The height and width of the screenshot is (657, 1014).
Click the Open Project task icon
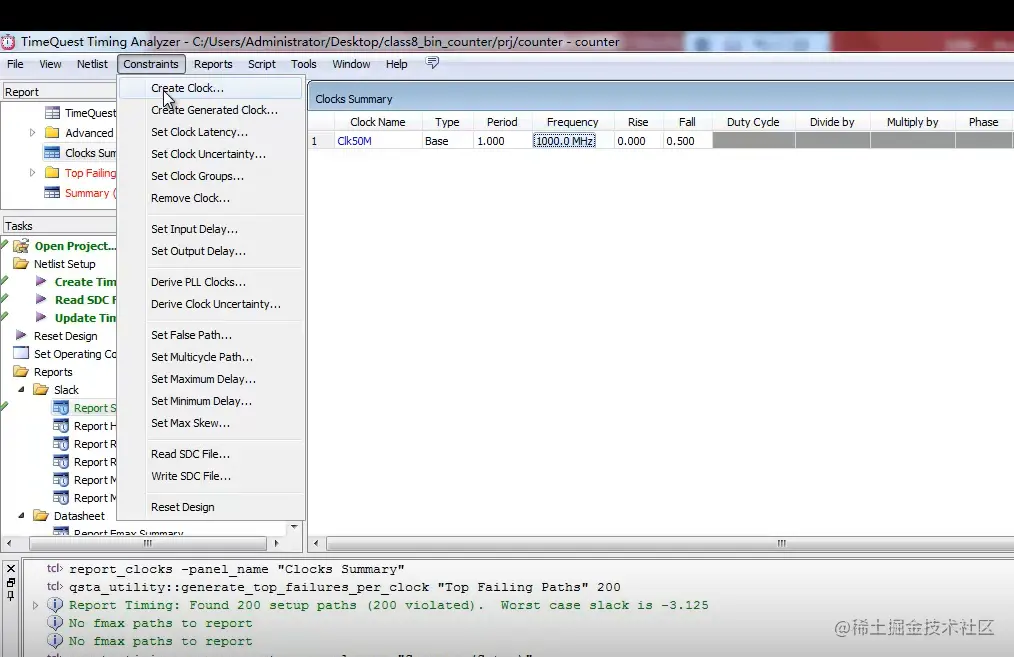click(21, 246)
